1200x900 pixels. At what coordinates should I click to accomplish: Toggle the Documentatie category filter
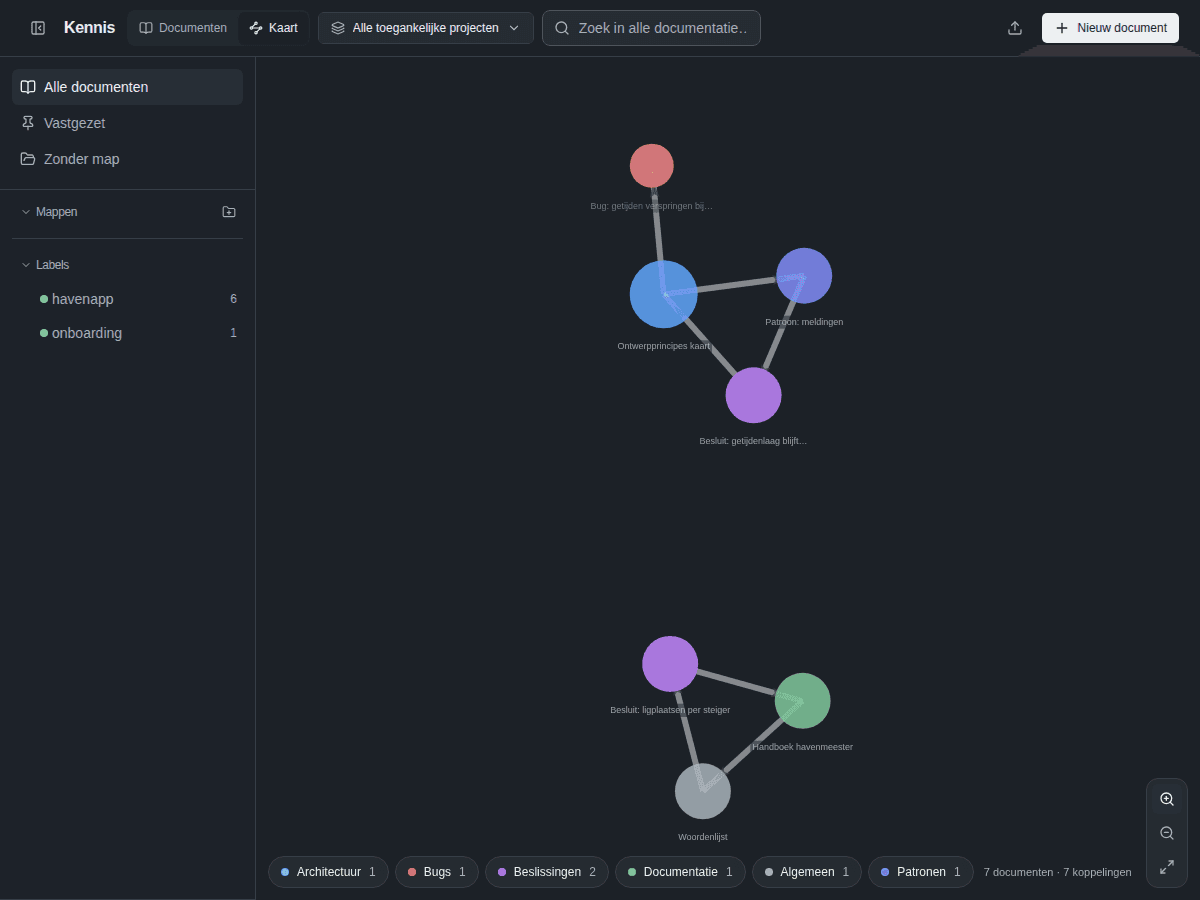pos(680,872)
